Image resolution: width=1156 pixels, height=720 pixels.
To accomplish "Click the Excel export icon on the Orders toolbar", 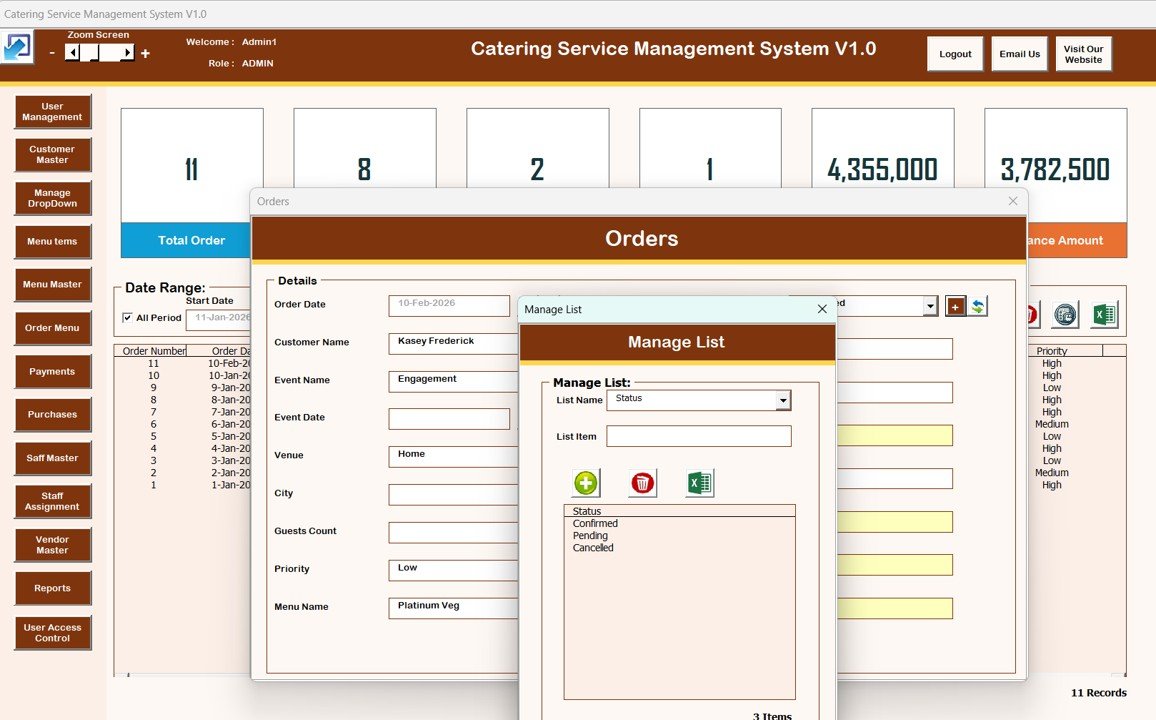I will (1104, 314).
